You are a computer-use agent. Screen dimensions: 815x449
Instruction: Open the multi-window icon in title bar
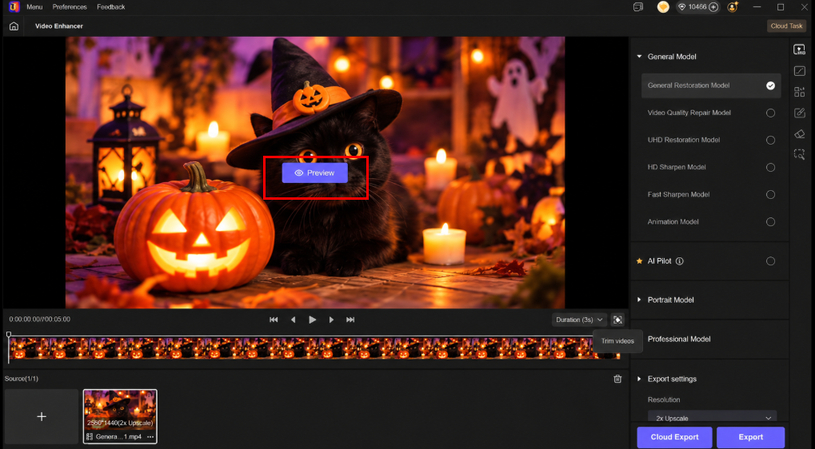tap(638, 7)
